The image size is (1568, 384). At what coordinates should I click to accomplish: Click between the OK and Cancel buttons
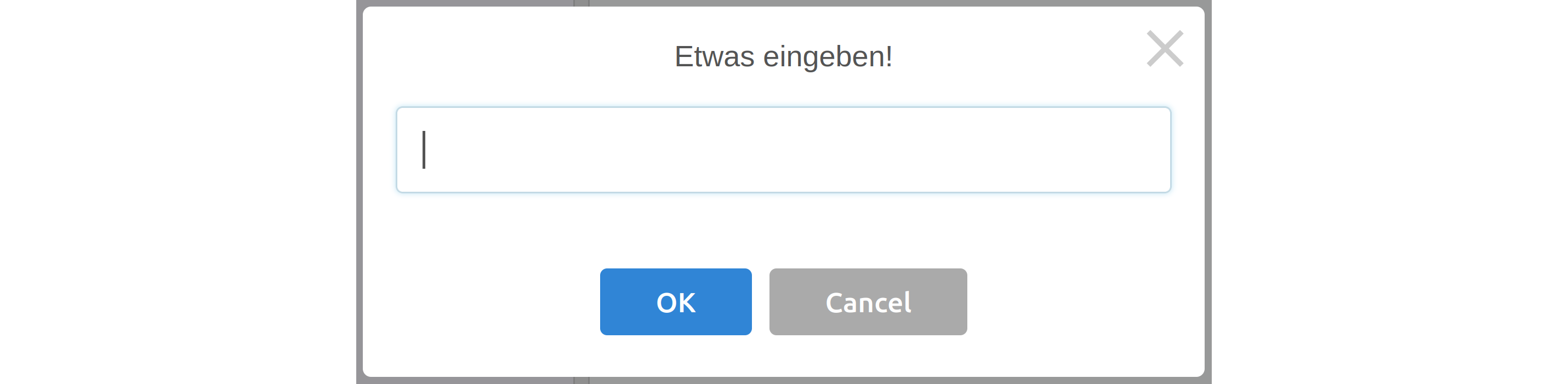[x=761, y=301]
